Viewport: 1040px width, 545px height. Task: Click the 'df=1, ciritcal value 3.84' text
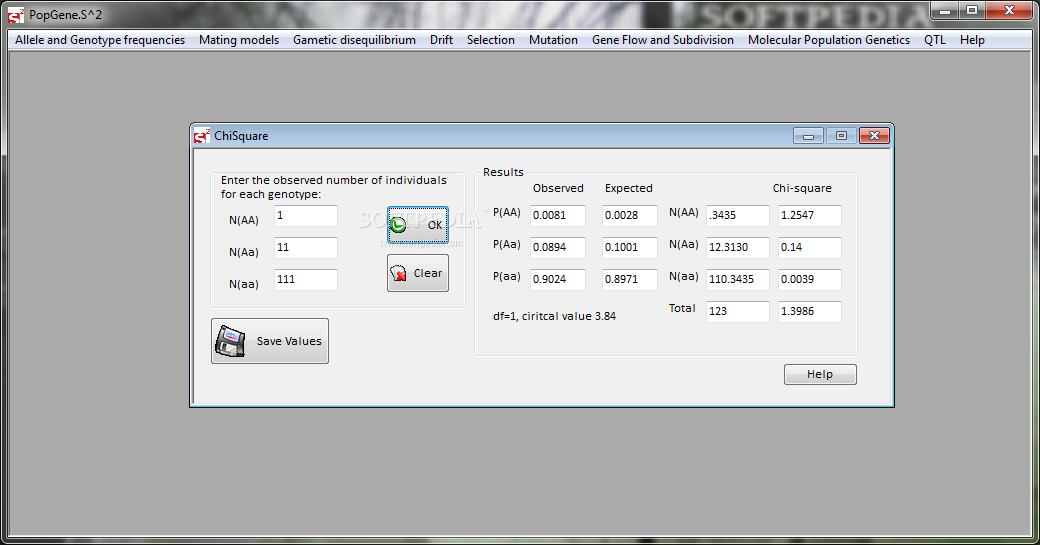tap(554, 316)
